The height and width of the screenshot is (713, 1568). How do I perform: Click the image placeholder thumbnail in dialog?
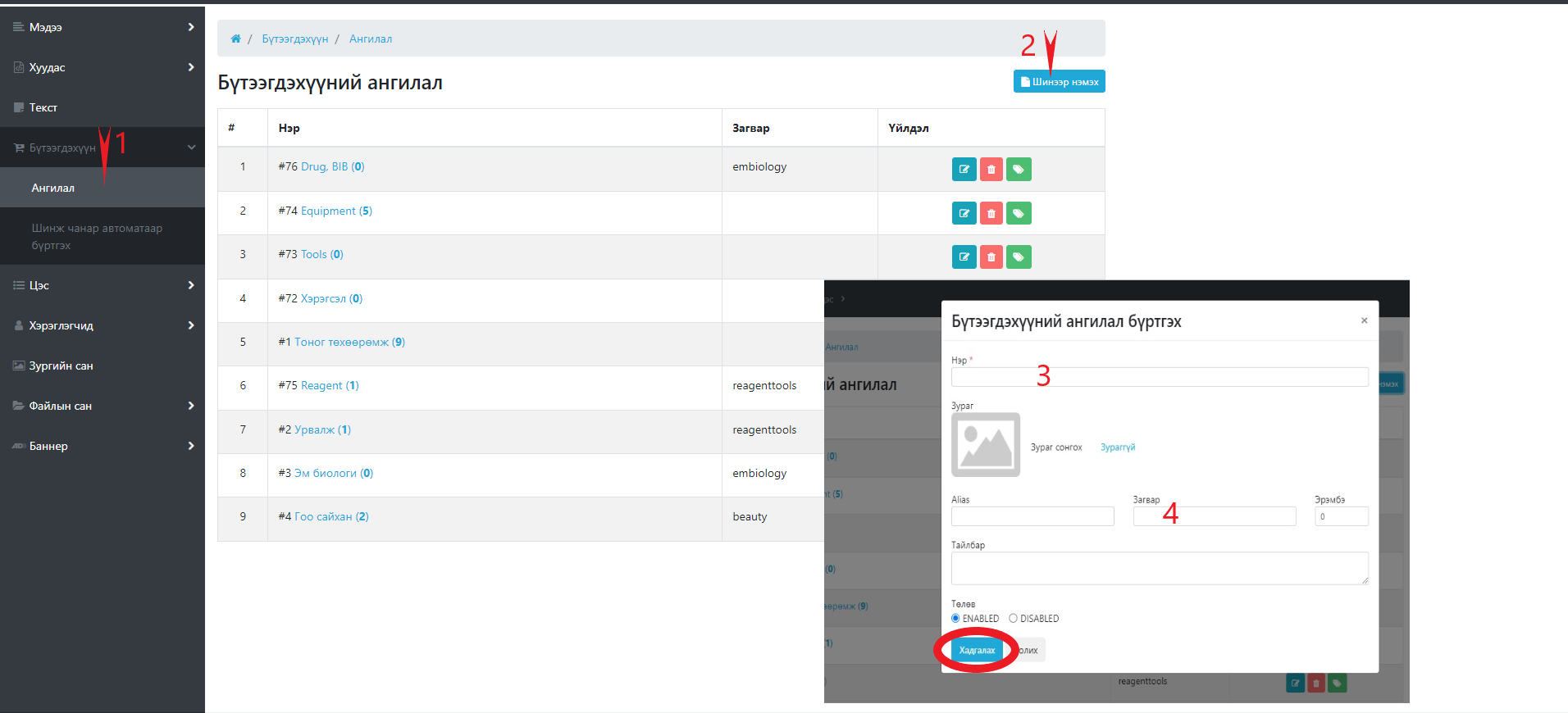[x=985, y=444]
